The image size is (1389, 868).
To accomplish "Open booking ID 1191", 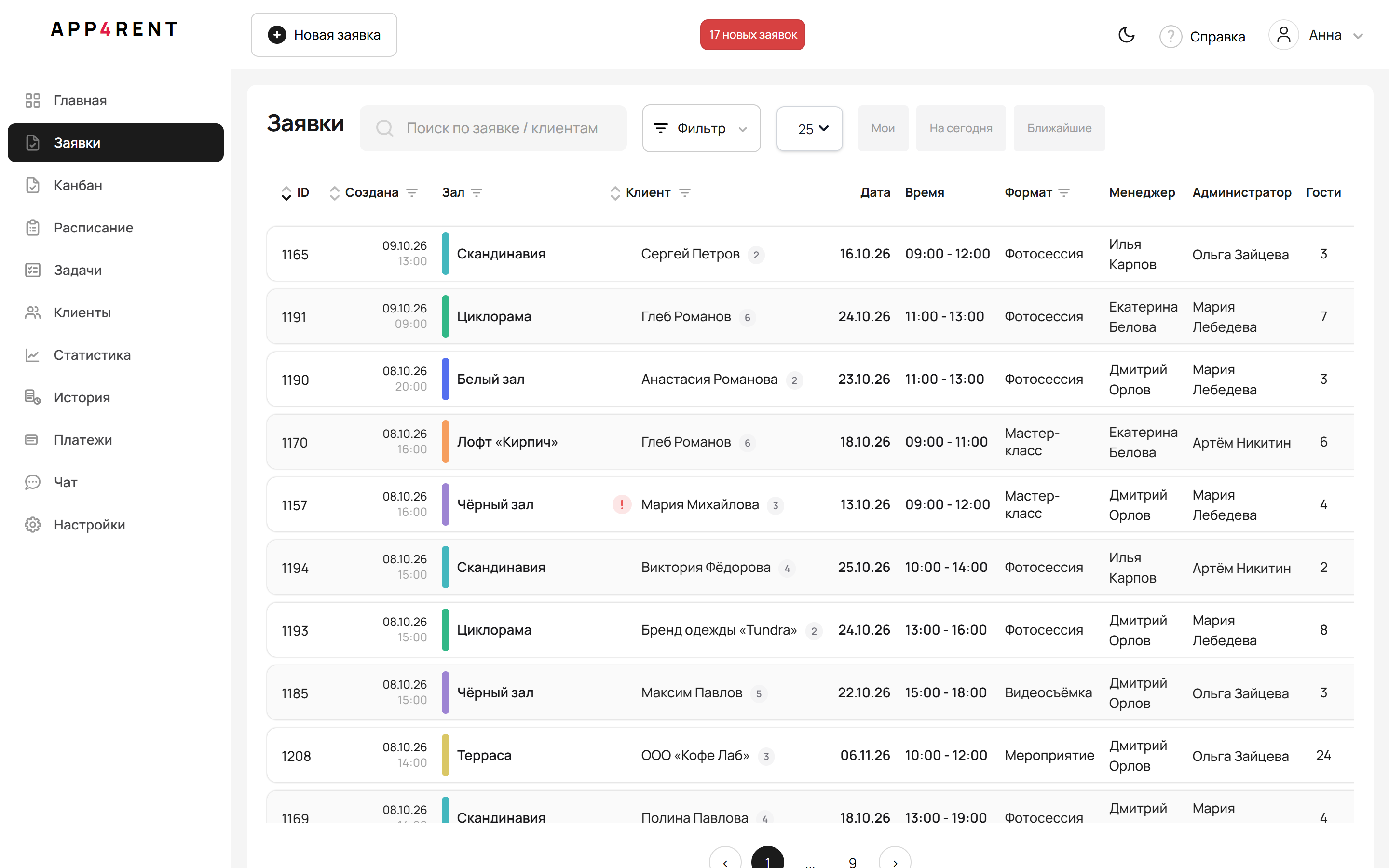I will pos(294,317).
